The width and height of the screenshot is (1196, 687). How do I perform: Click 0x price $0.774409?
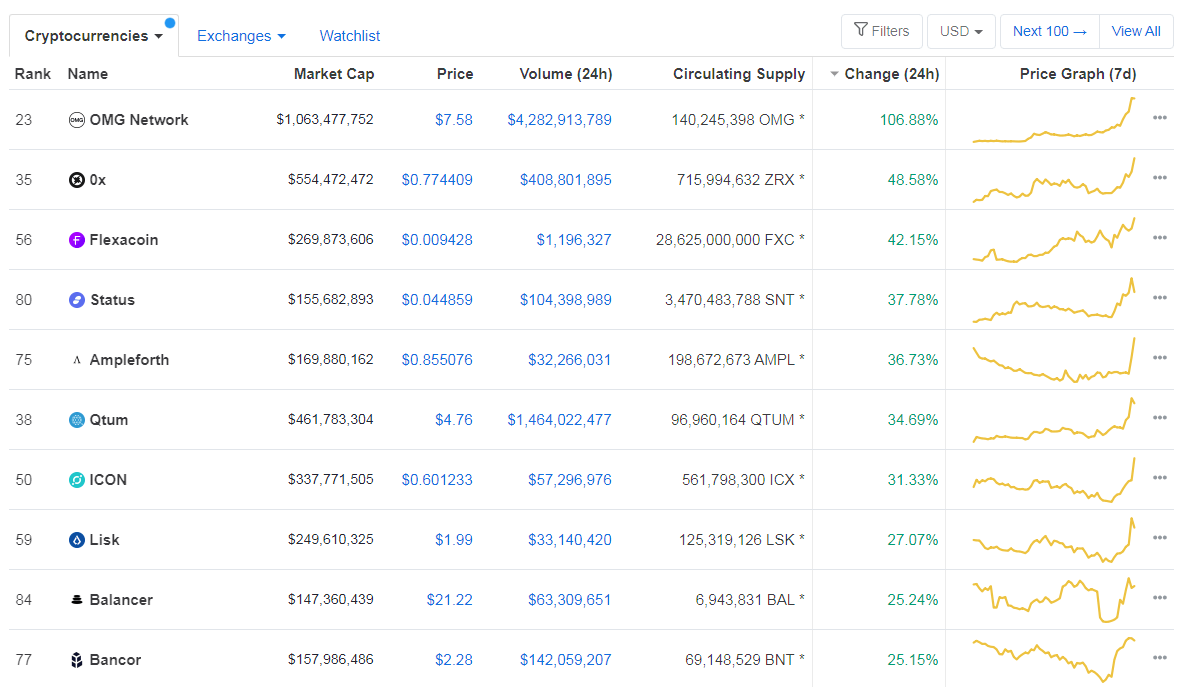coord(437,180)
